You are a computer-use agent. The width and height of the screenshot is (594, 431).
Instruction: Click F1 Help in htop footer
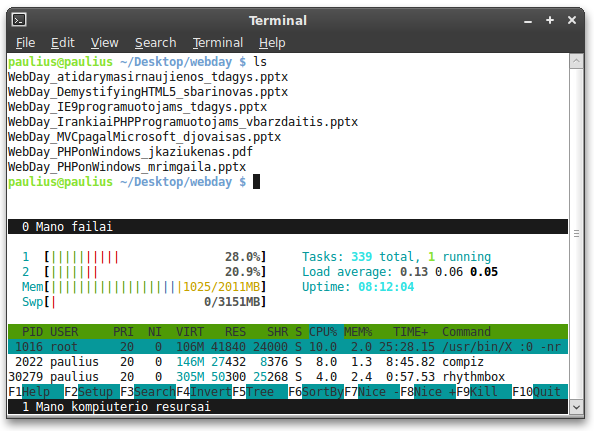pyautogui.click(x=36, y=392)
